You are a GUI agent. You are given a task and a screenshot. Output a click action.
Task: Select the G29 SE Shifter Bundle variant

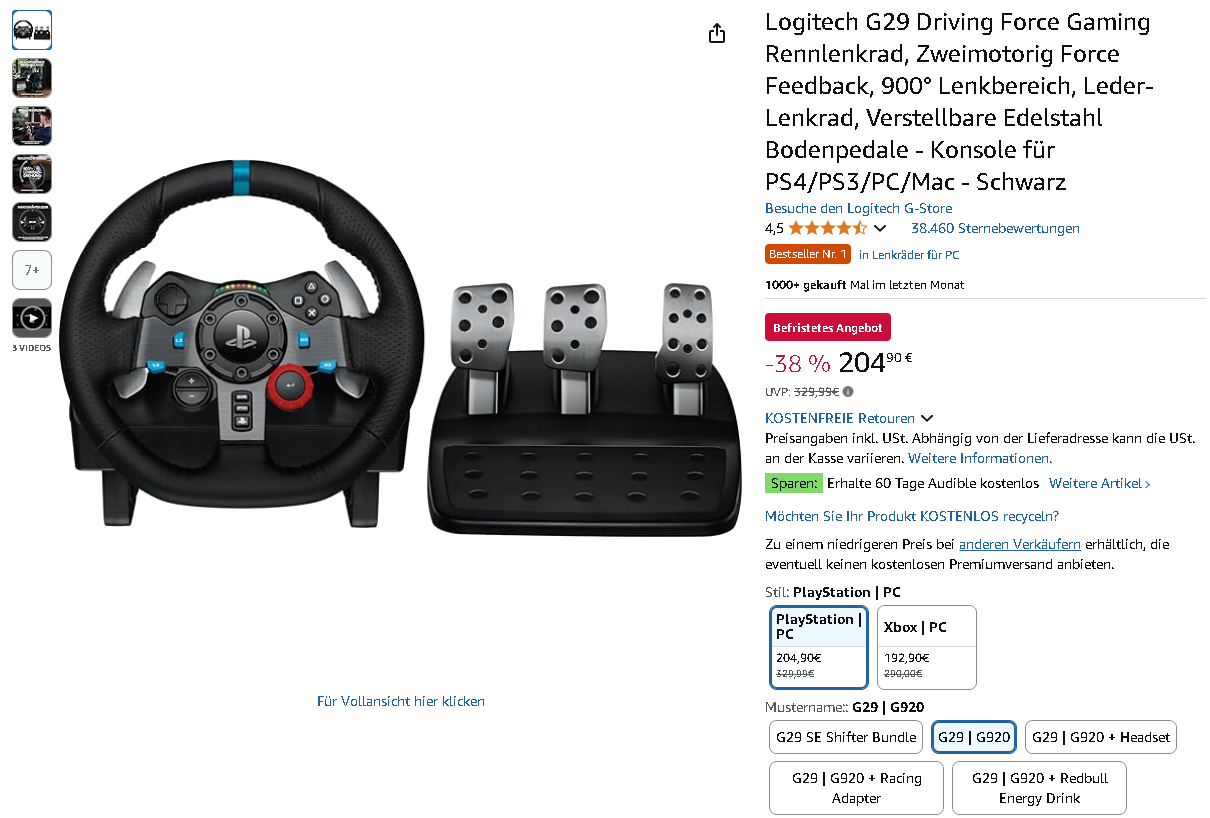pyautogui.click(x=846, y=737)
